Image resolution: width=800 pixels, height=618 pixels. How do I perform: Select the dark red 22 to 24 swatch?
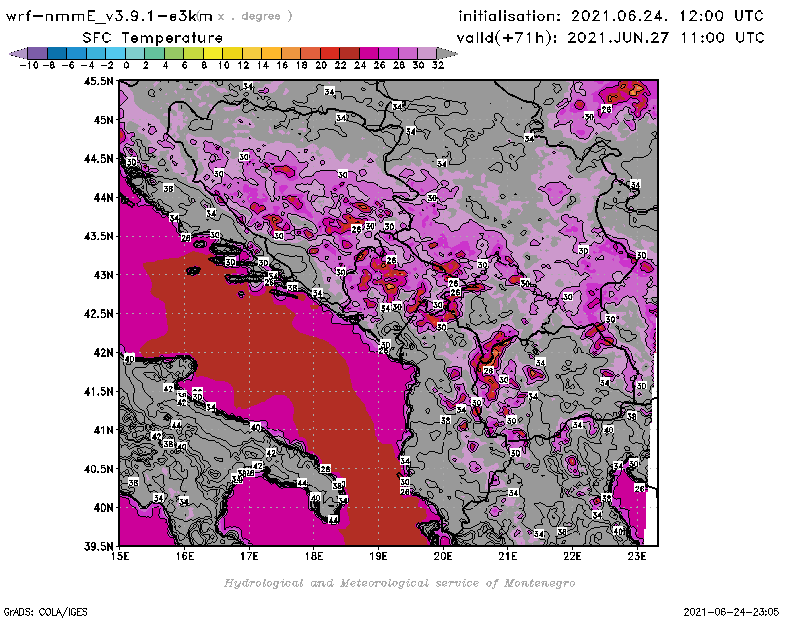click(349, 53)
